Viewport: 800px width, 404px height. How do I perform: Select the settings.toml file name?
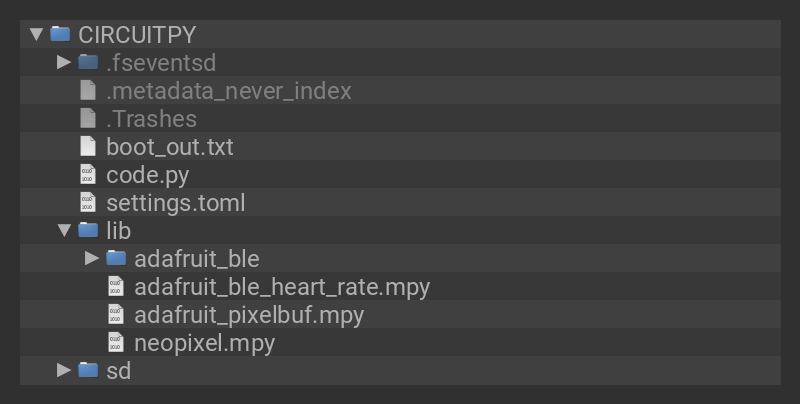(x=175, y=203)
